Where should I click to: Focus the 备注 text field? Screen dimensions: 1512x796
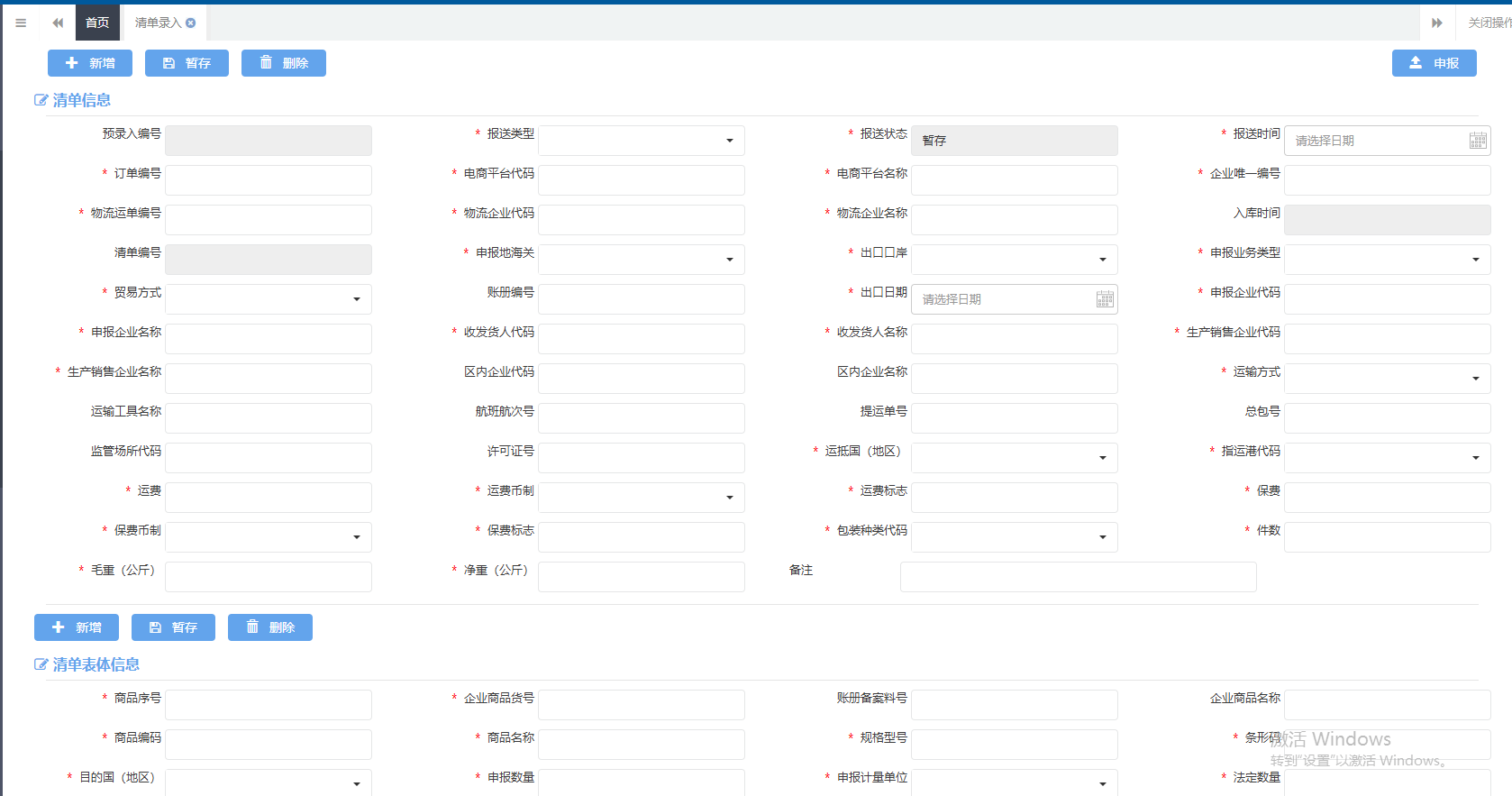pyautogui.click(x=1078, y=577)
